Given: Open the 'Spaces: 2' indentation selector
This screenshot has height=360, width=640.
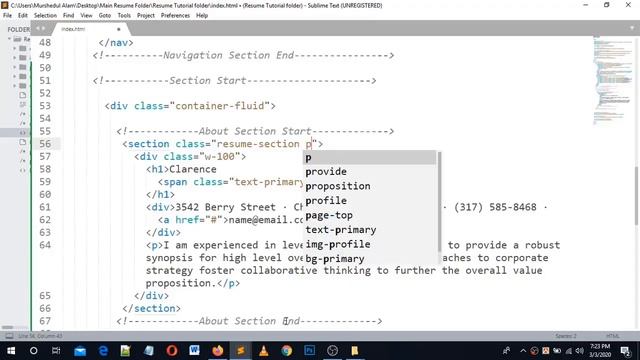Looking at the screenshot, I should (x=566, y=336).
